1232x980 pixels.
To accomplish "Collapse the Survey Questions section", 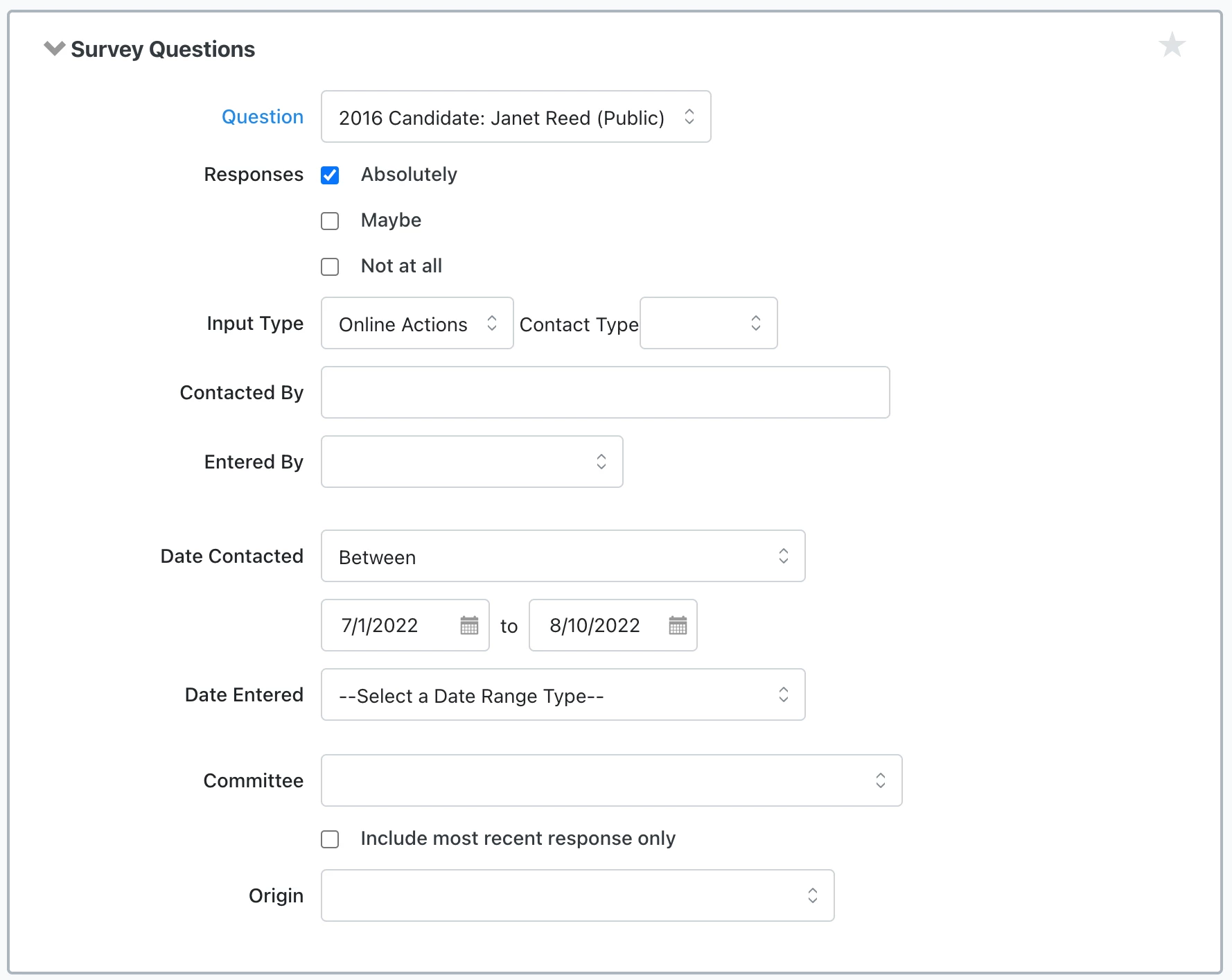I will coord(54,49).
